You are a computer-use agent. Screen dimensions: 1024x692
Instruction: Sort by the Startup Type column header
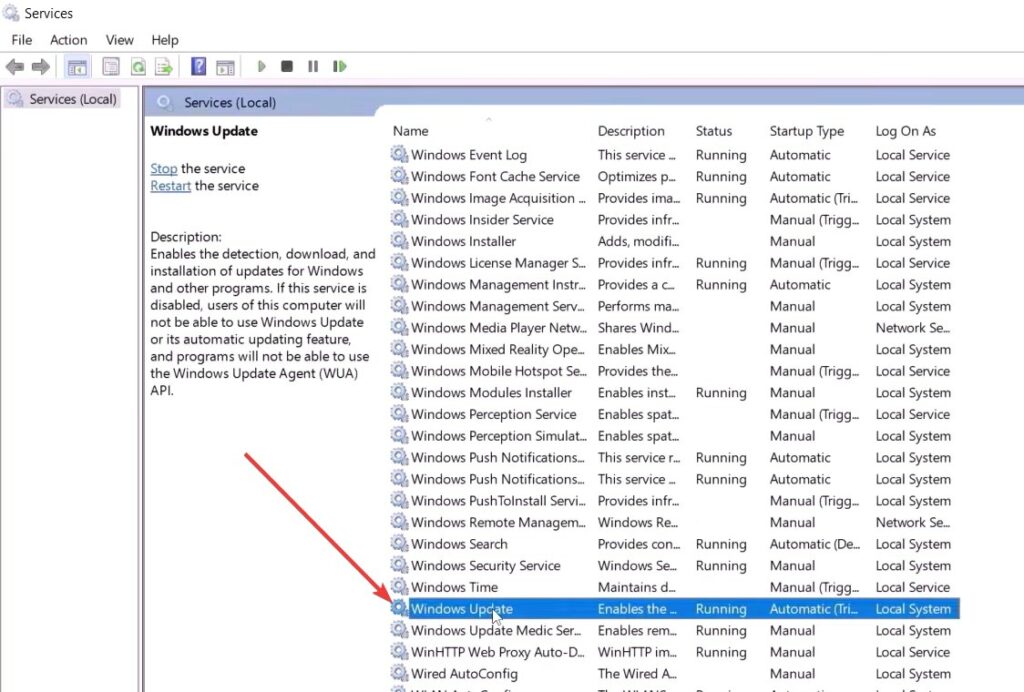pyautogui.click(x=807, y=131)
